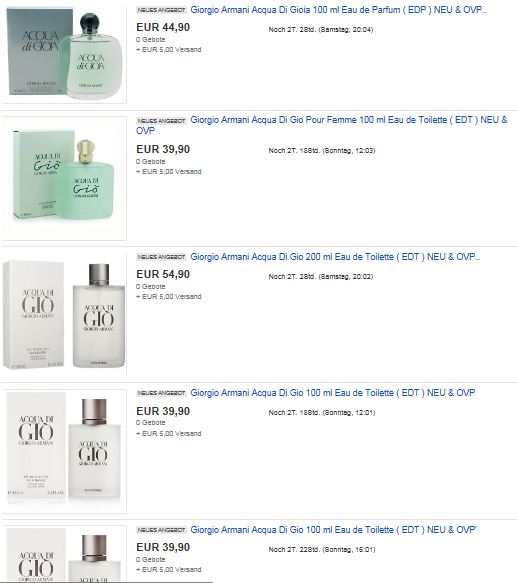Click the Acqua di Gioia product thumbnail
Image resolution: width=517 pixels, height=583 pixels.
(x=65, y=54)
